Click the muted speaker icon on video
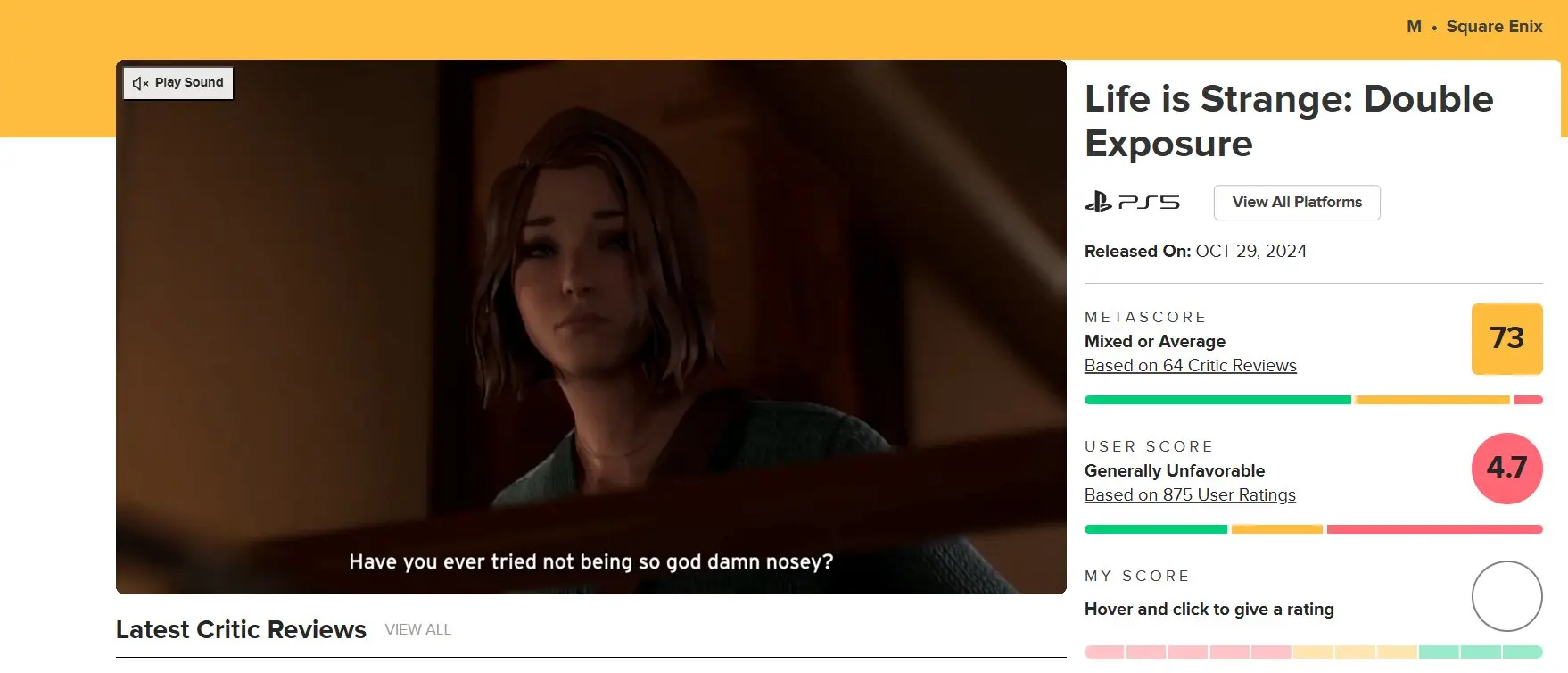This screenshot has width=1568, height=673. click(x=140, y=83)
